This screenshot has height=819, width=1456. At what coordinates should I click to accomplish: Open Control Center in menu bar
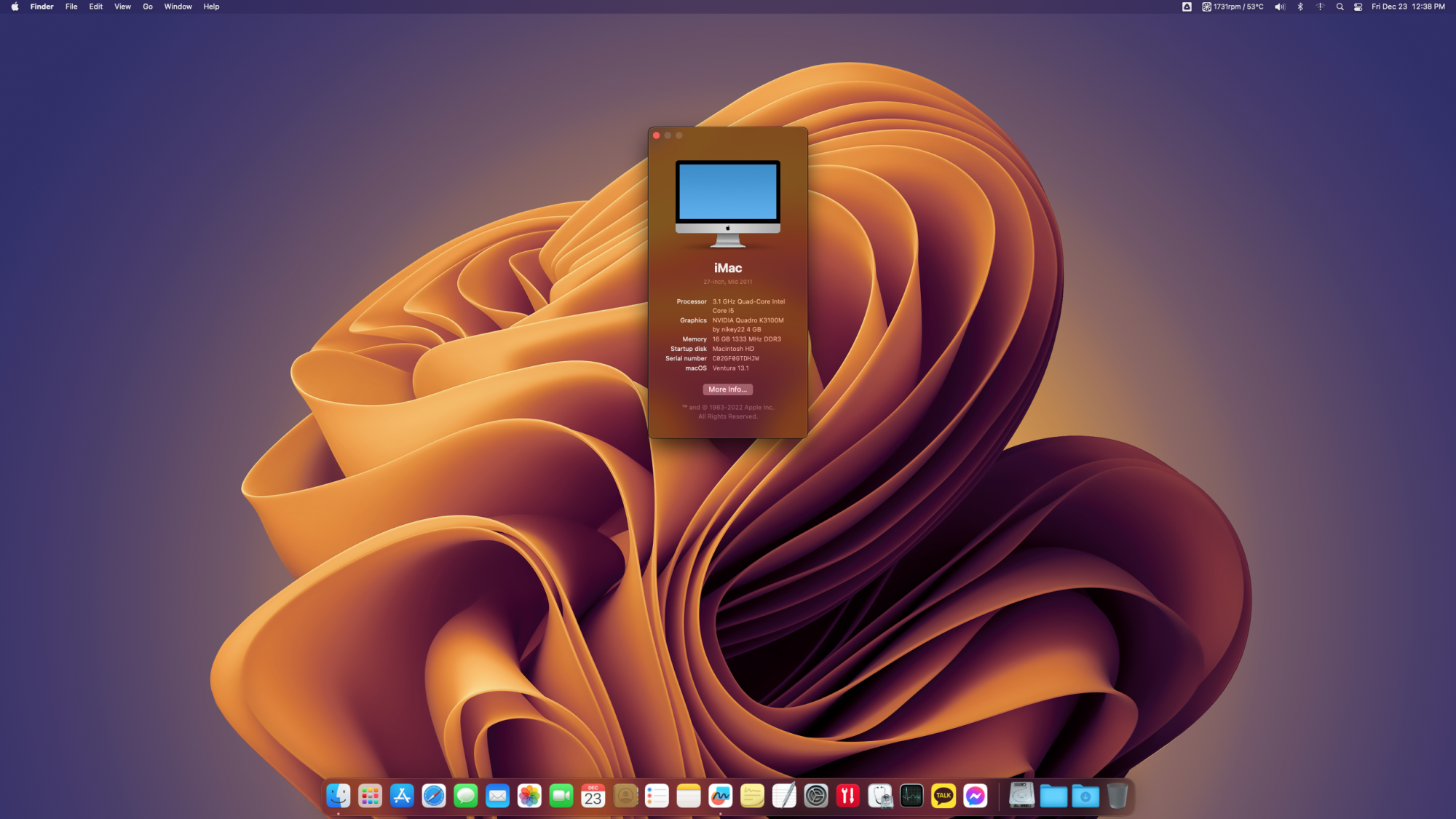(1358, 7)
